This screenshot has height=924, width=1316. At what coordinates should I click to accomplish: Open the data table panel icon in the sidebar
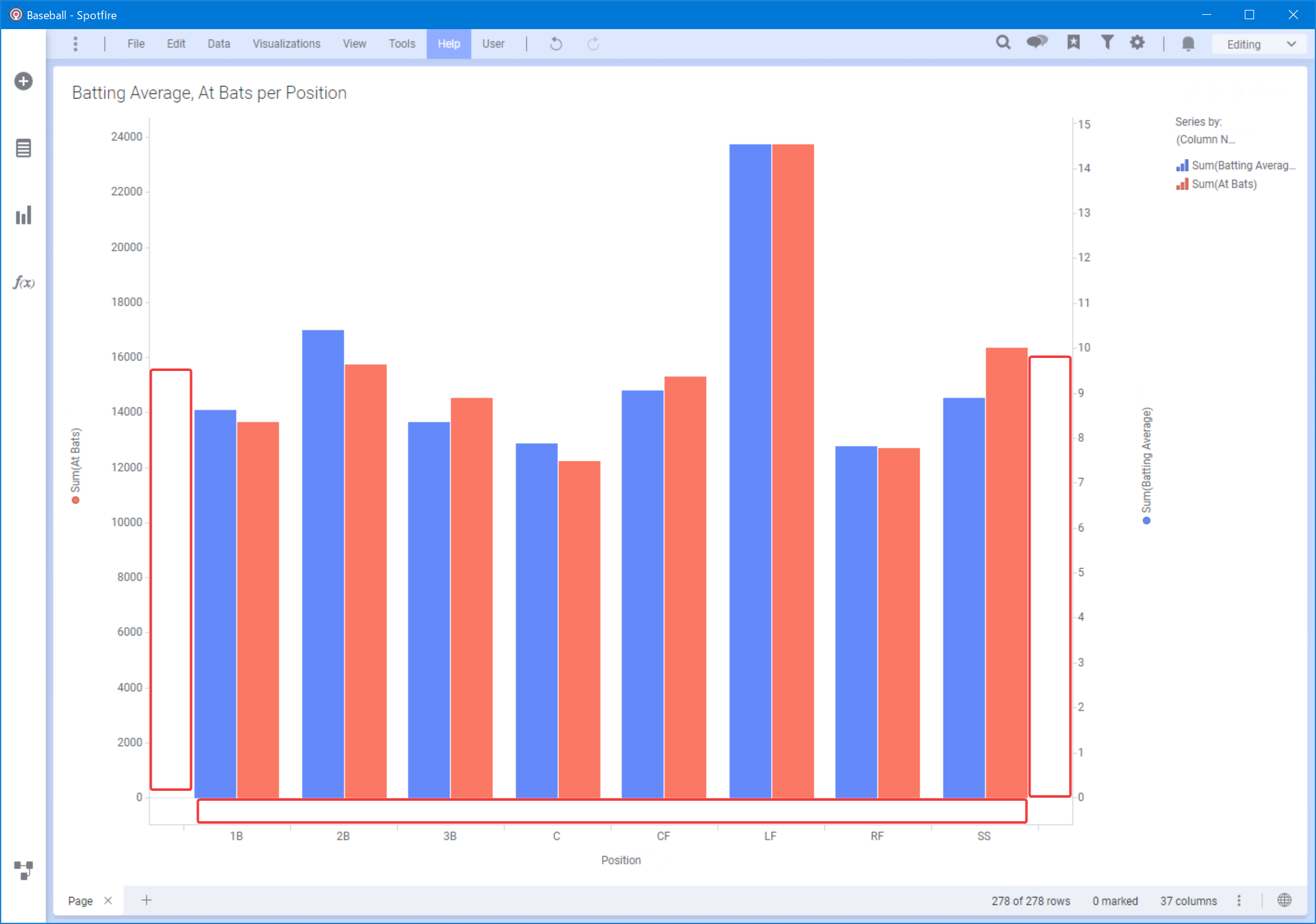pos(24,149)
